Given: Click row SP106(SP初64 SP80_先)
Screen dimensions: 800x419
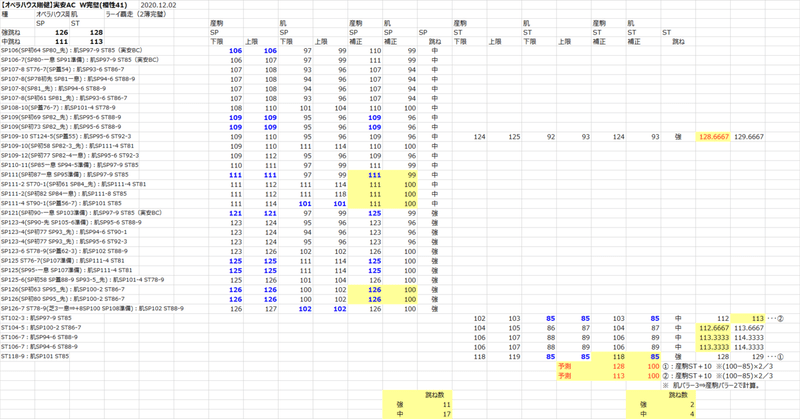Looking at the screenshot, I should coord(71,51).
